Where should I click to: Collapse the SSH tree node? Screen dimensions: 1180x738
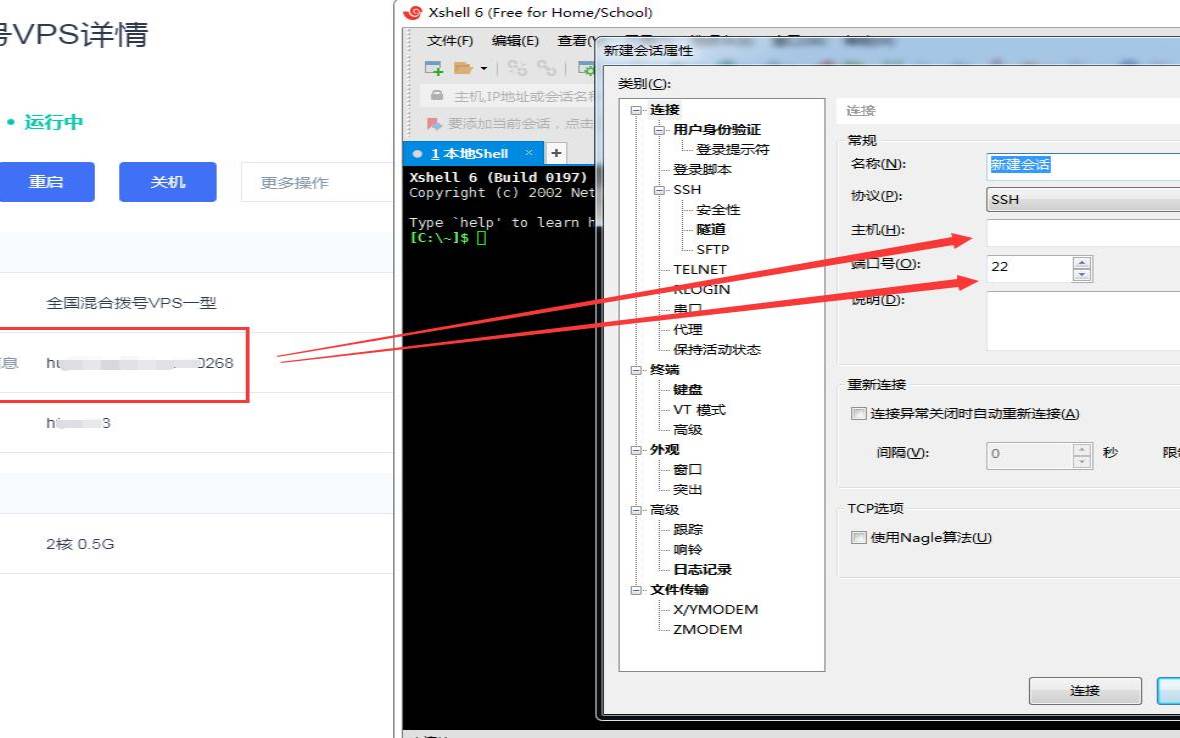click(x=659, y=190)
